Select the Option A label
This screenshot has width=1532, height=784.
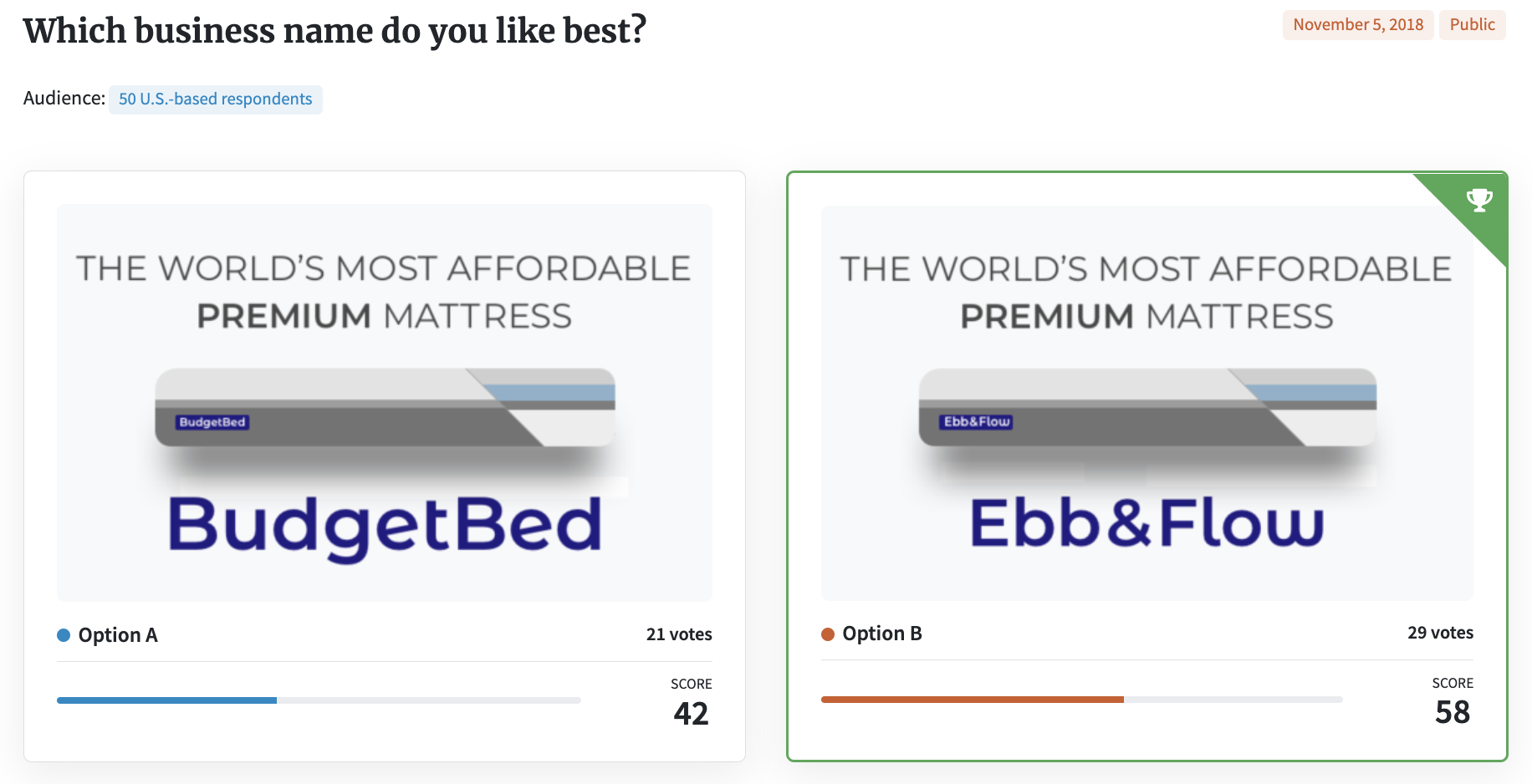tap(118, 635)
